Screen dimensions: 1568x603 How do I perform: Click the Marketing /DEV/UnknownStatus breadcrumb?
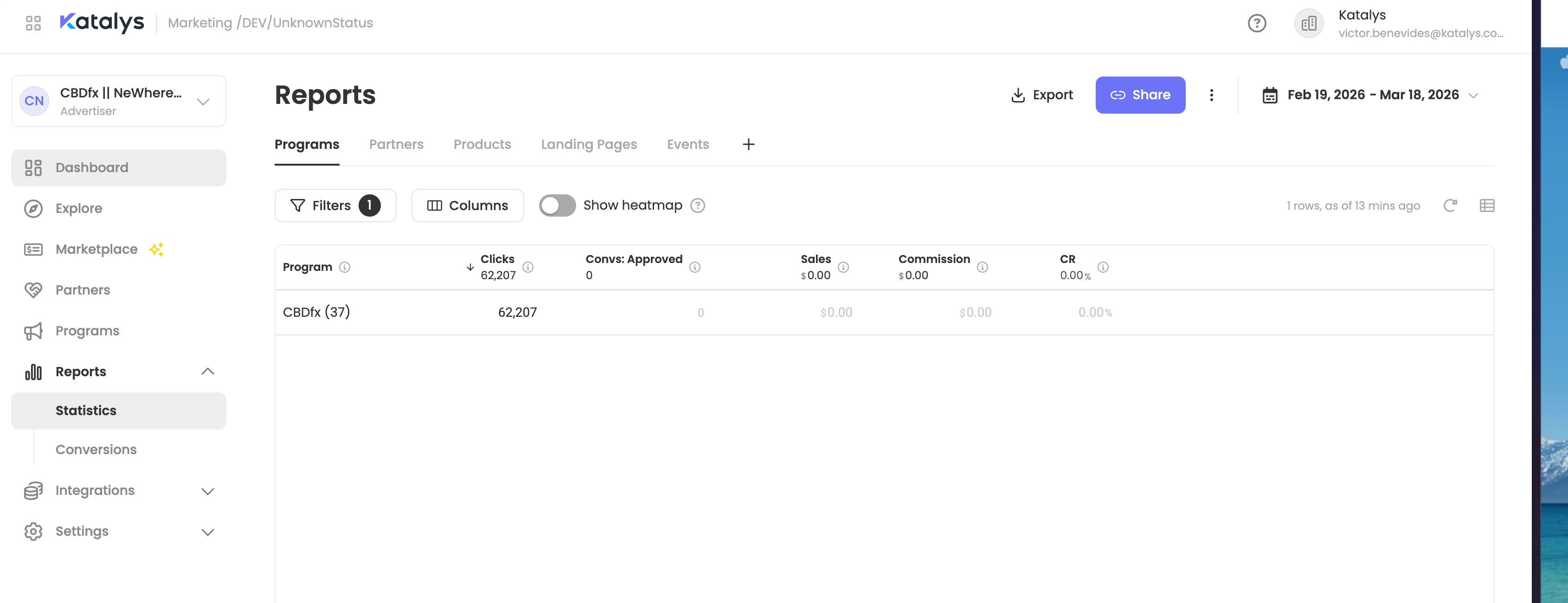270,23
